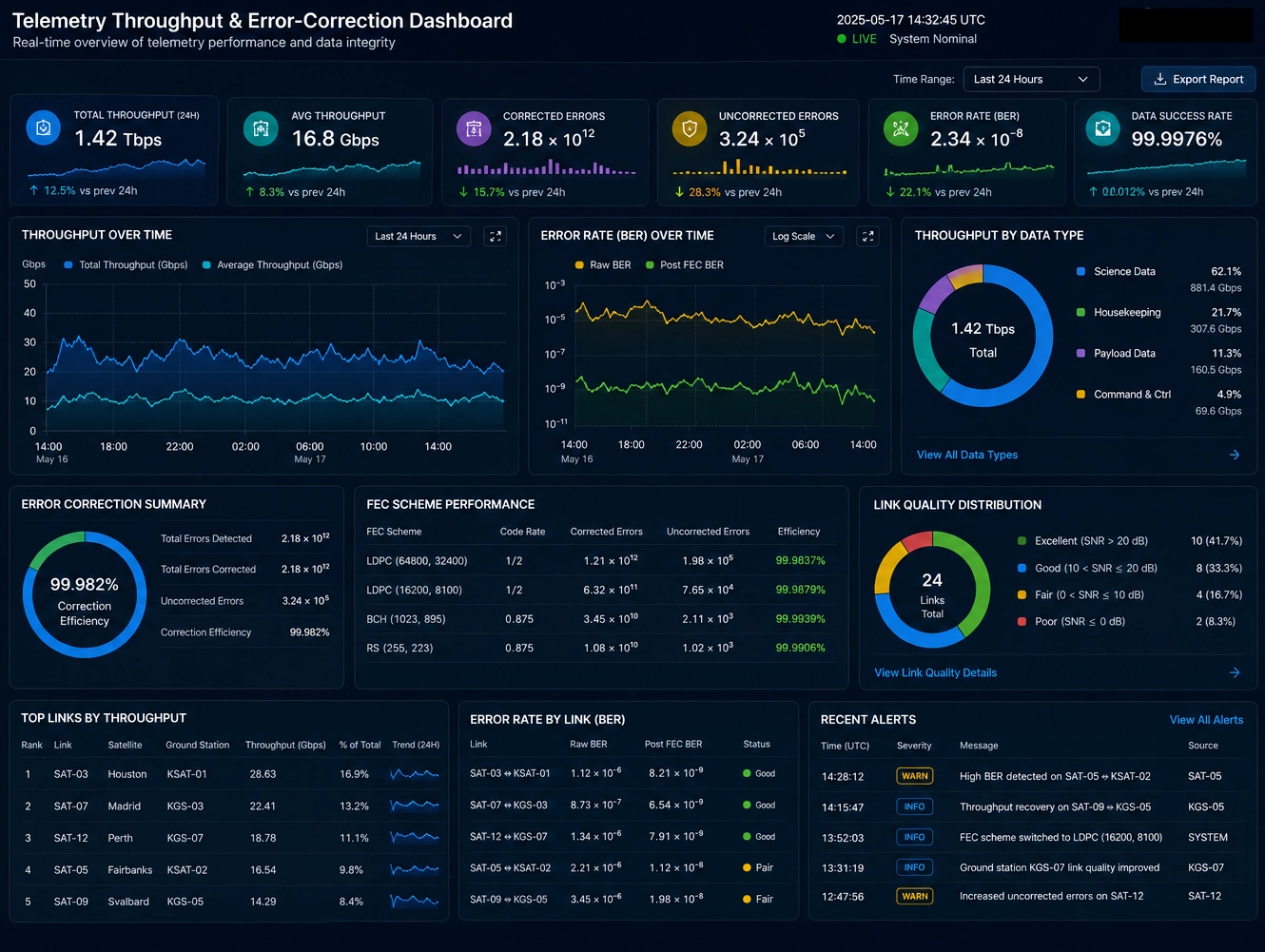Open the View All Data Types link
Image resolution: width=1265 pixels, height=952 pixels.
pyautogui.click(x=967, y=455)
